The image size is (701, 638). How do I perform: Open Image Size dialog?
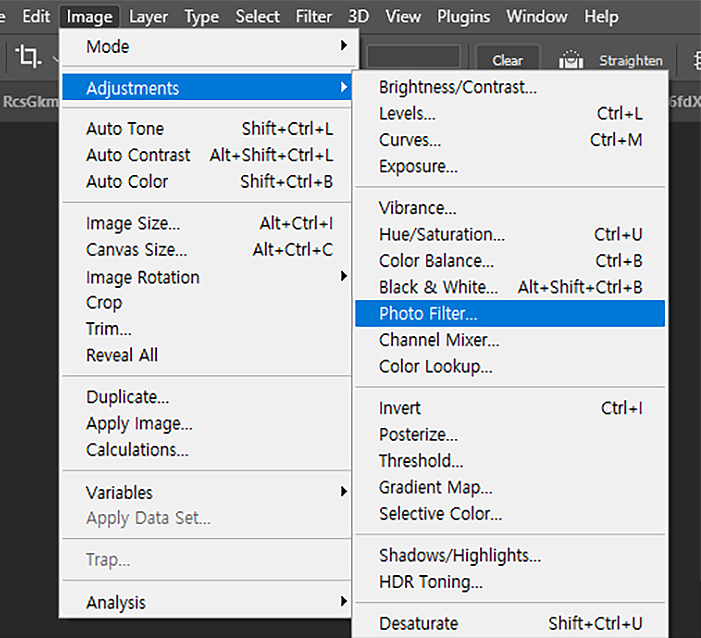click(x=206, y=223)
